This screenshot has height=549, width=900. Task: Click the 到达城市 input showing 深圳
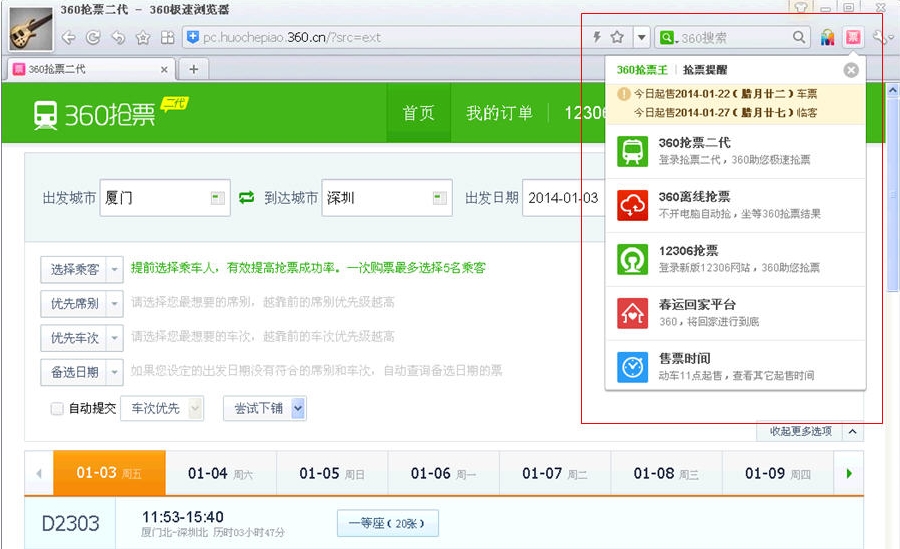387,198
